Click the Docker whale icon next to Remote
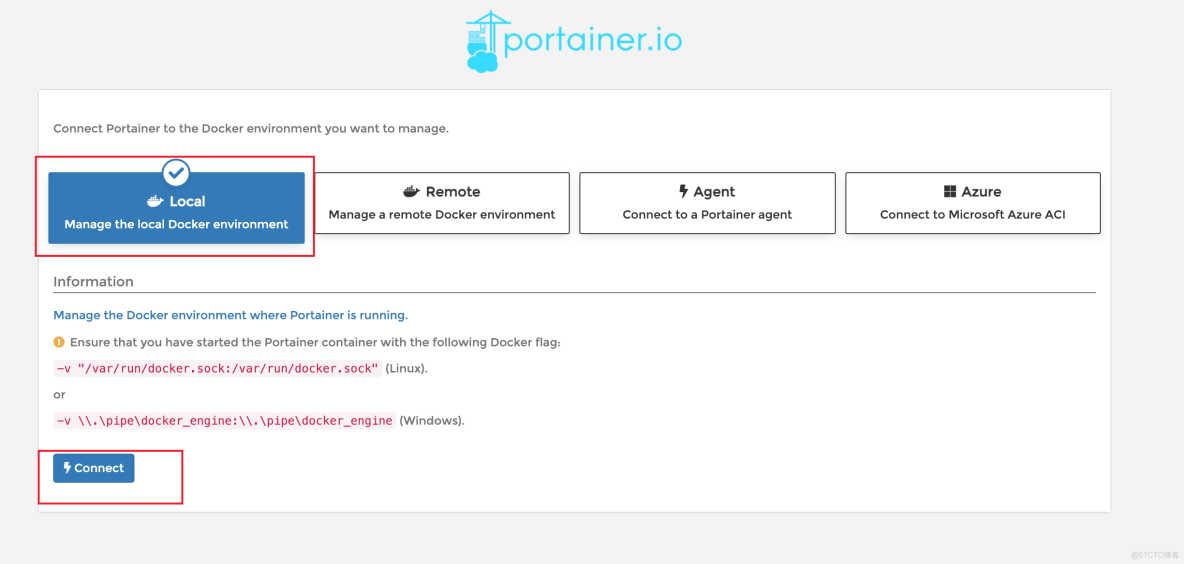The width and height of the screenshot is (1184, 564). click(x=412, y=192)
